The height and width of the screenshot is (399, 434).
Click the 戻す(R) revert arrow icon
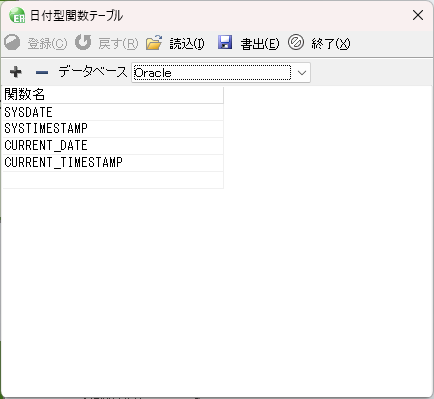[83, 42]
